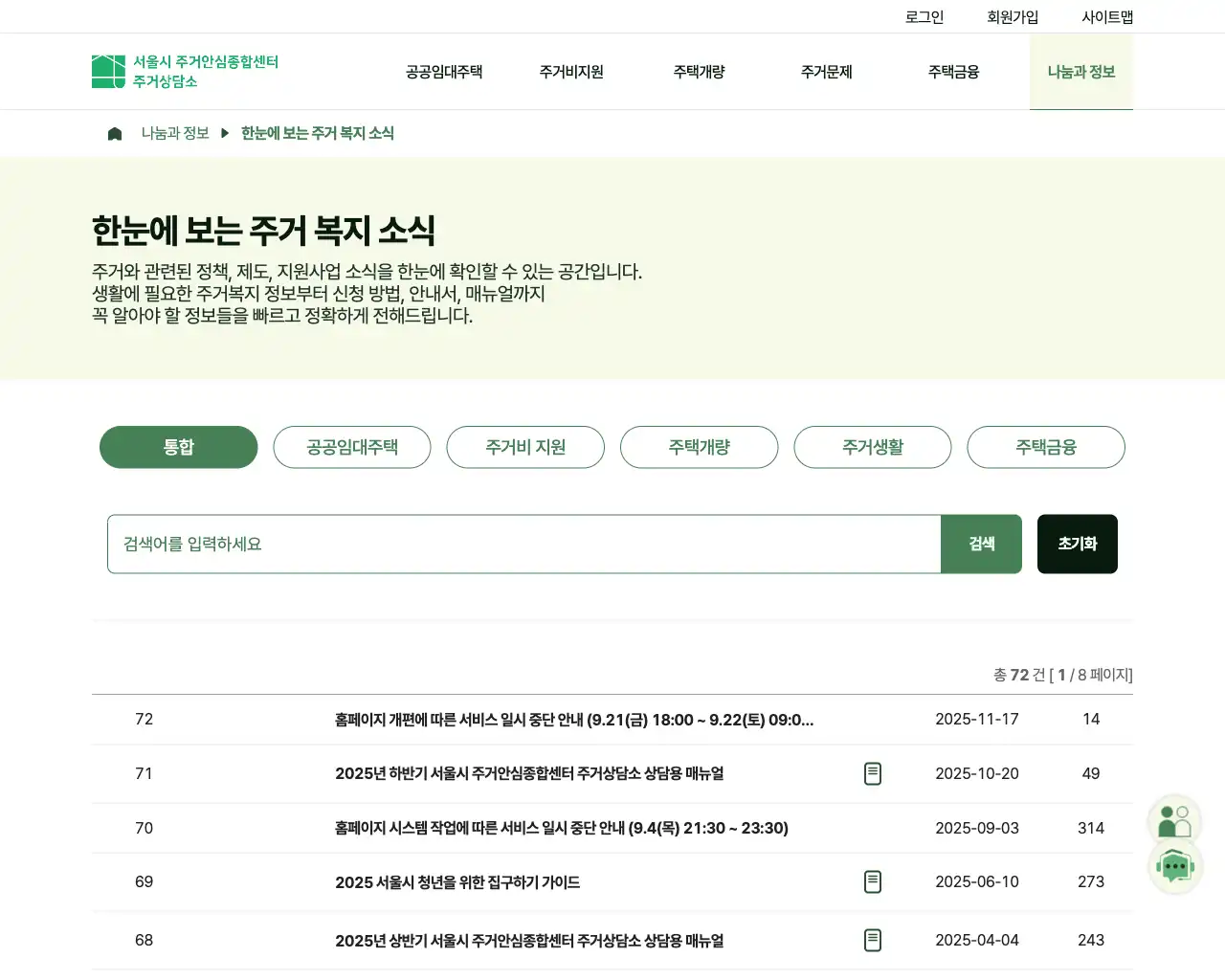Viewport: 1225px width, 980px height.
Task: Open attachment icon for post 68
Action: click(x=872, y=940)
